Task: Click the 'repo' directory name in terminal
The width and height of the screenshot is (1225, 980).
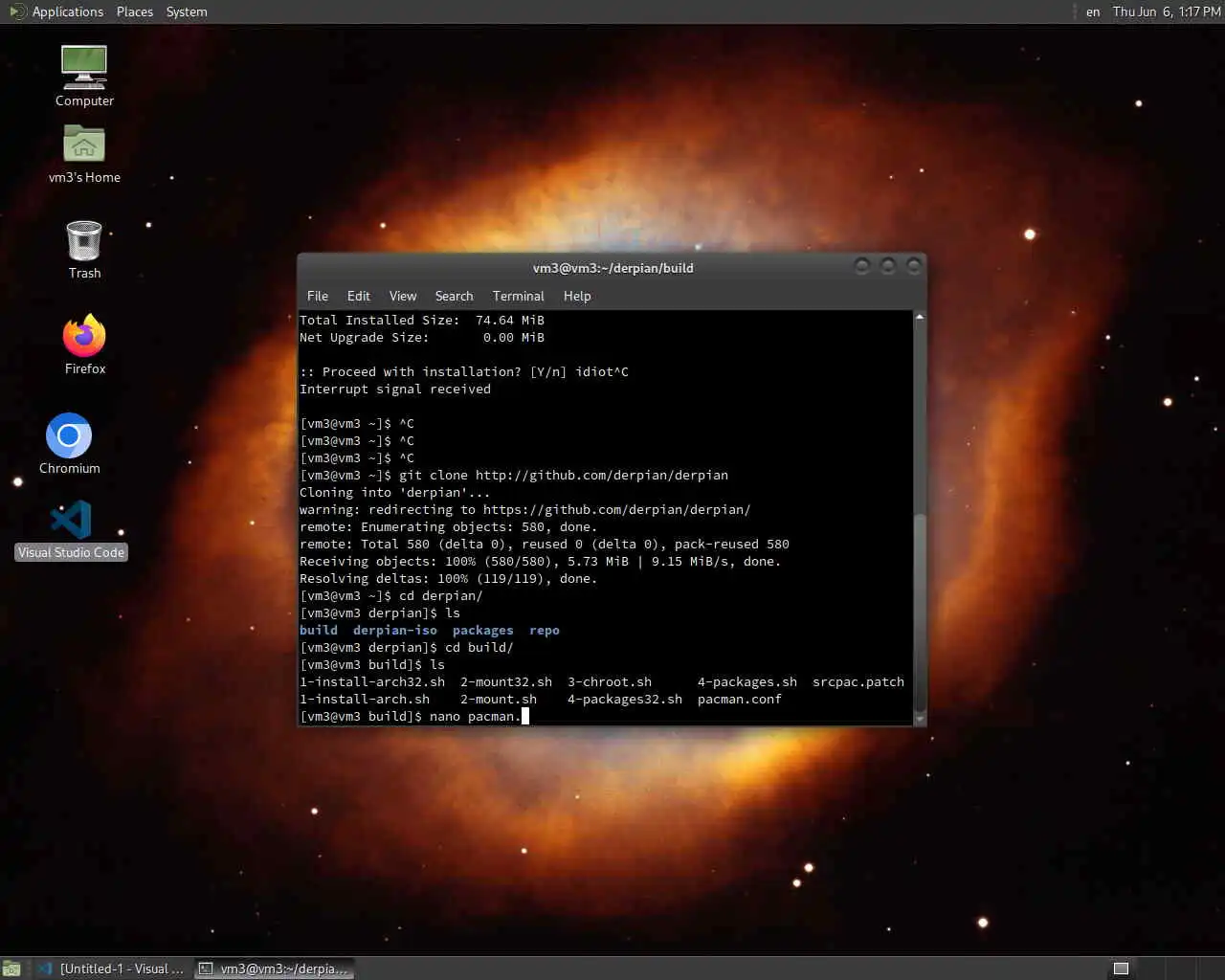Action: (x=545, y=631)
